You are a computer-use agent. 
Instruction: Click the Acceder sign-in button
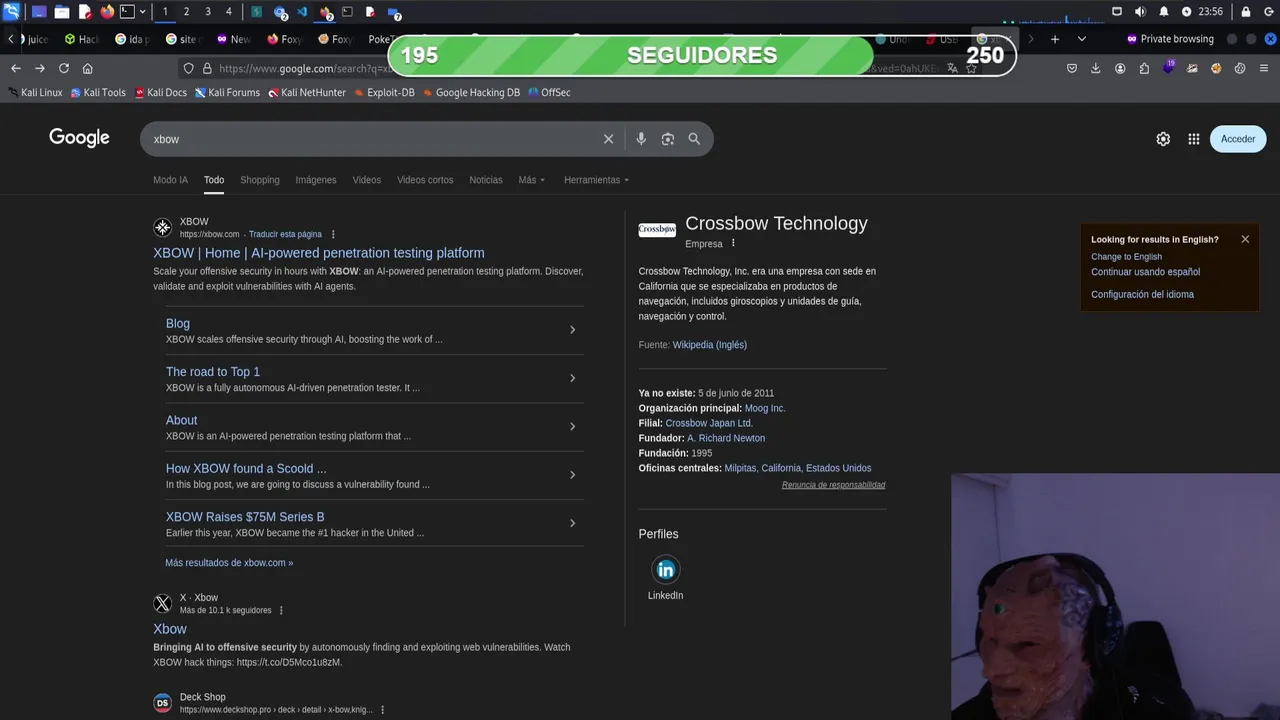click(x=1238, y=139)
